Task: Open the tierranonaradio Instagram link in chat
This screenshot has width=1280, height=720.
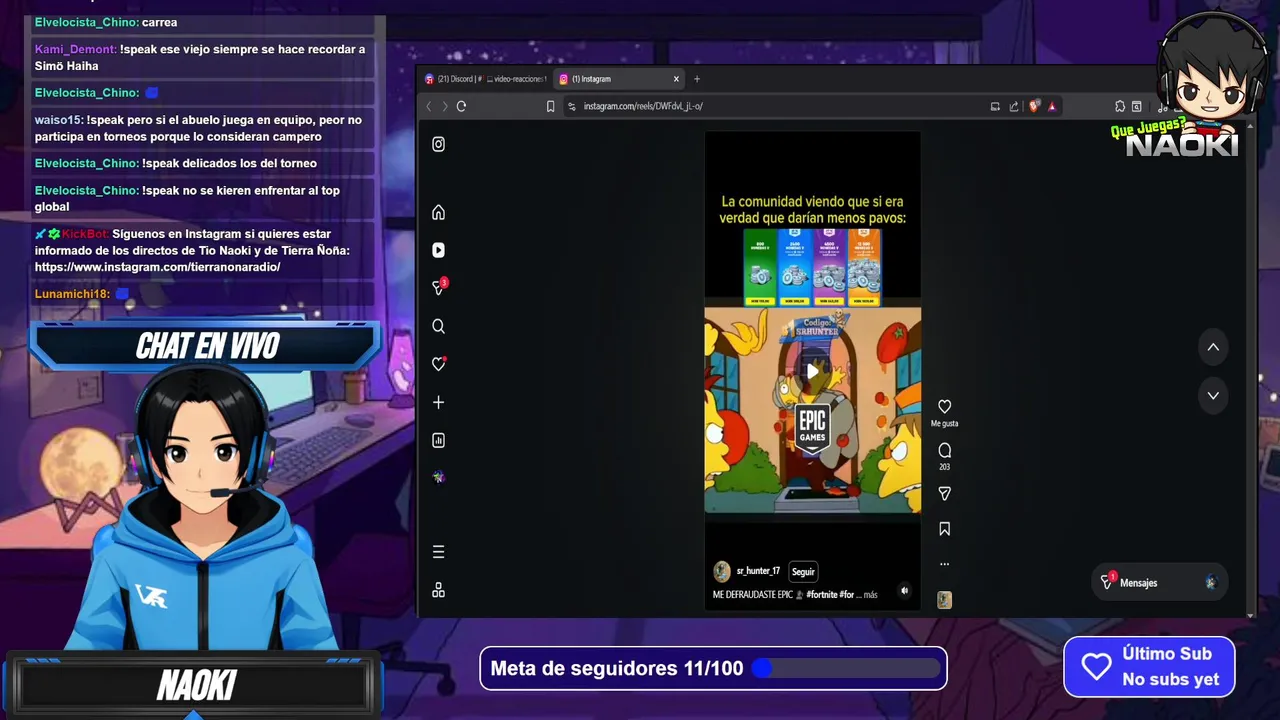Action: tap(158, 267)
